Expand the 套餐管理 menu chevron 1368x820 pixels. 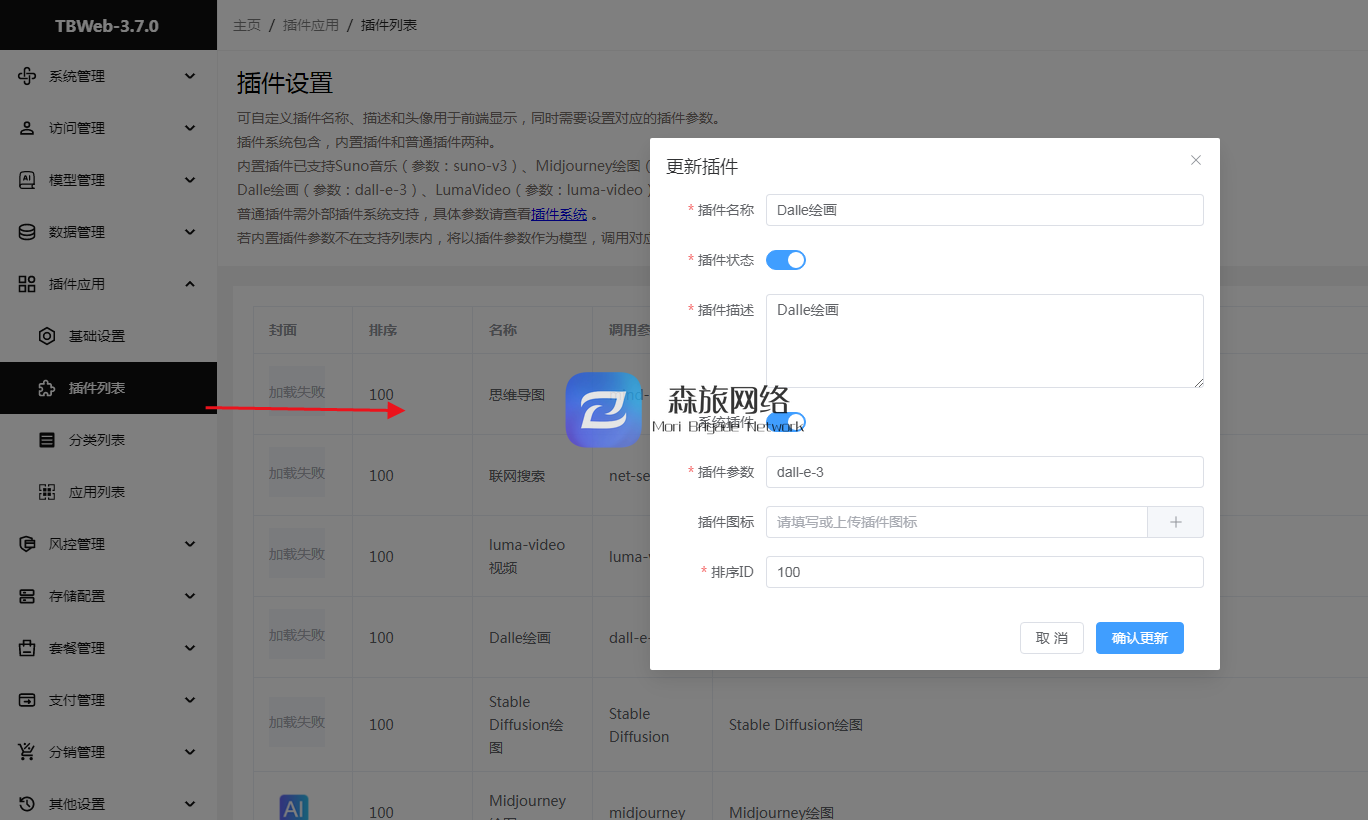[x=190, y=648]
